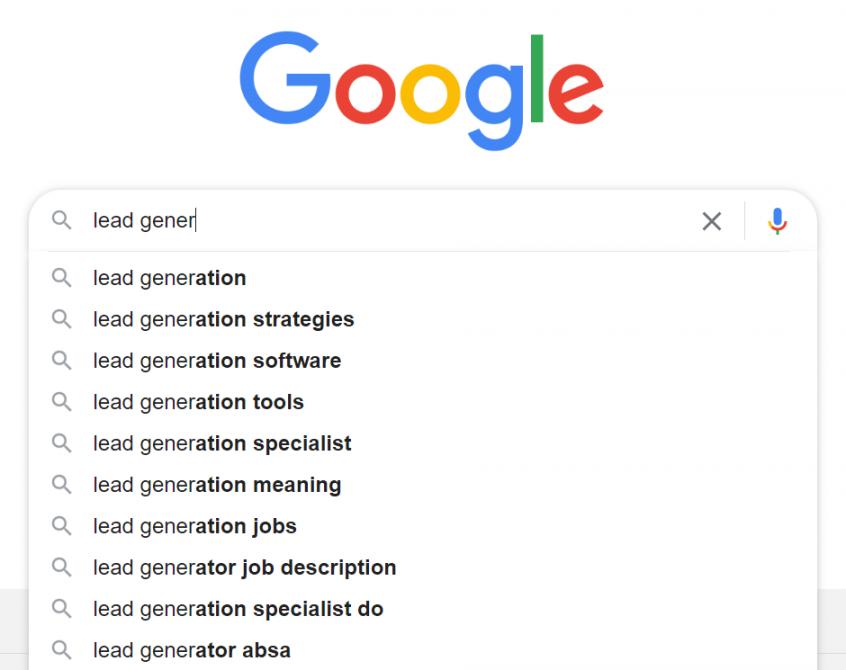Clear the search box with X icon
The height and width of the screenshot is (670, 846).
pos(711,221)
